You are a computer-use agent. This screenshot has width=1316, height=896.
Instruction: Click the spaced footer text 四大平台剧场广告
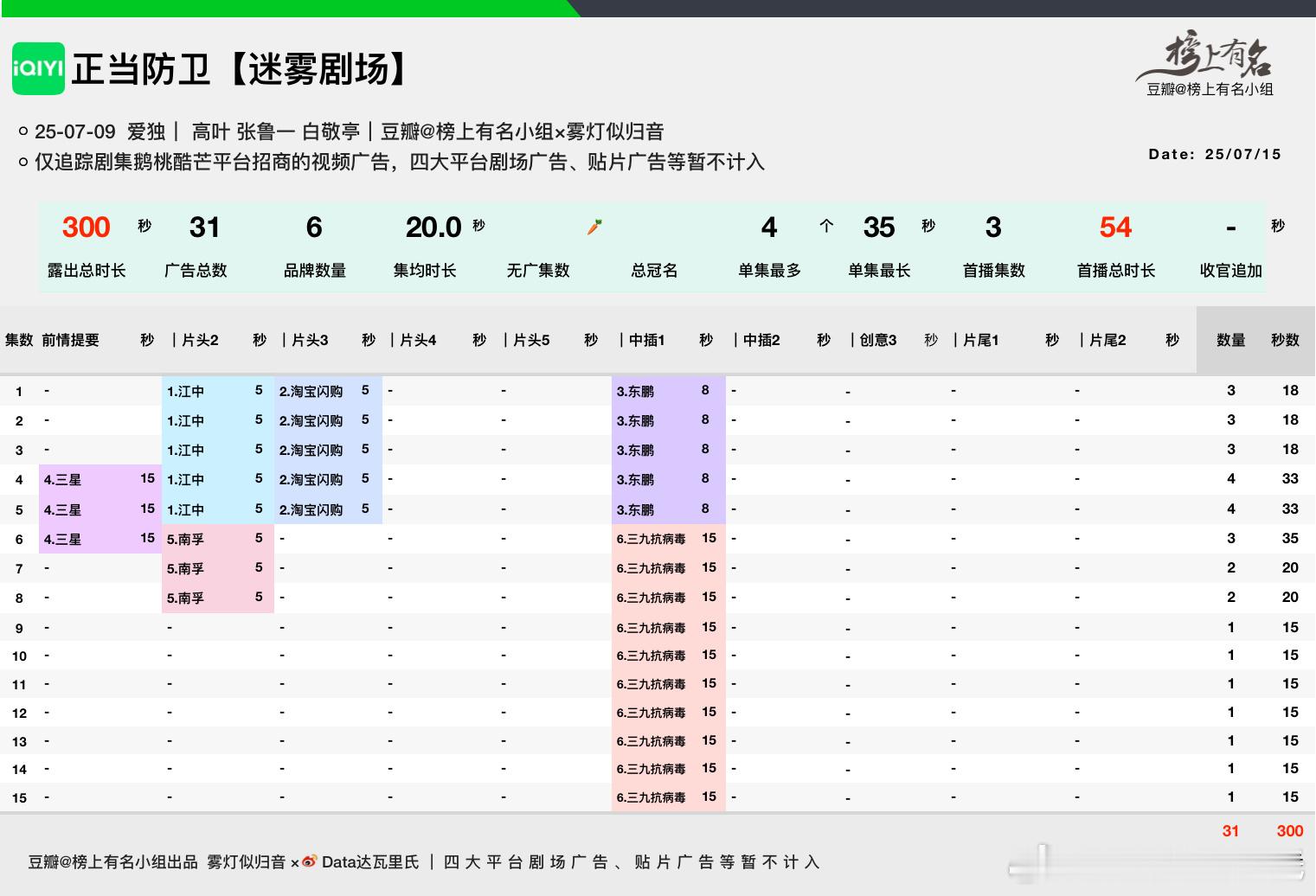pyautogui.click(x=525, y=862)
